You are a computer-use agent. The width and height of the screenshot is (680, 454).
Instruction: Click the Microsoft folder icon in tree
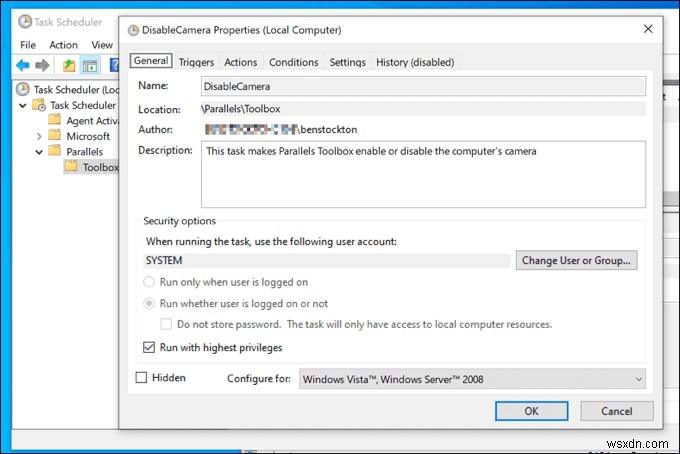click(x=55, y=135)
